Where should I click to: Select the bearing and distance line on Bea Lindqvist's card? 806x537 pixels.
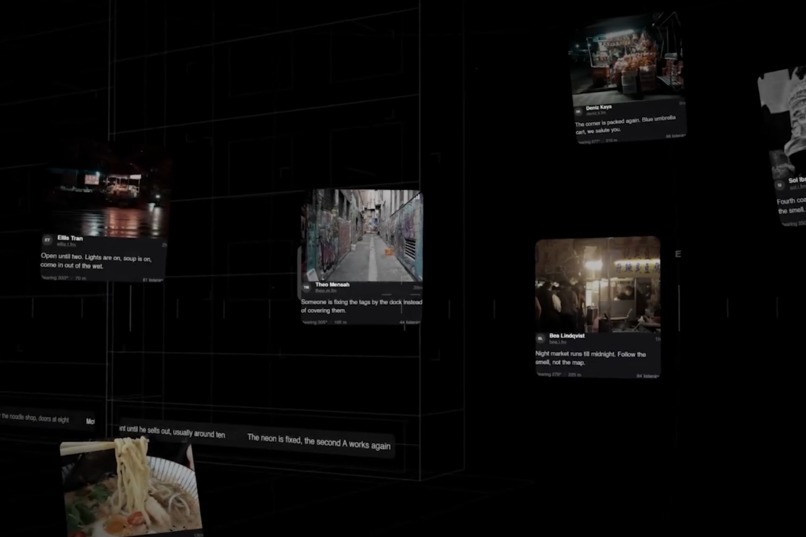559,374
